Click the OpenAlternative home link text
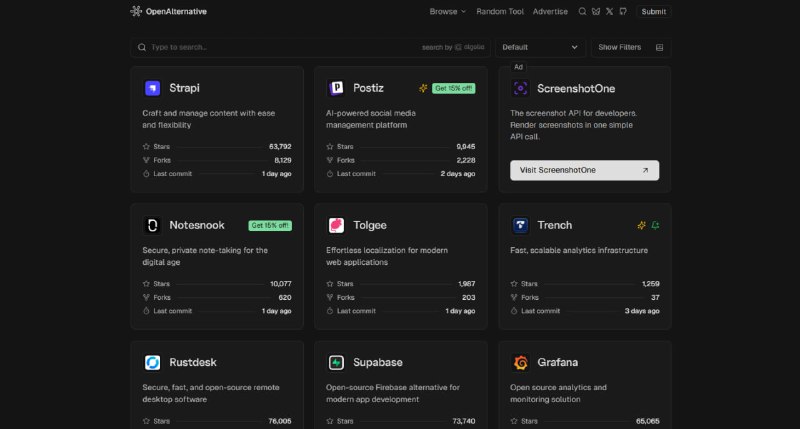The image size is (800, 429). 176,11
